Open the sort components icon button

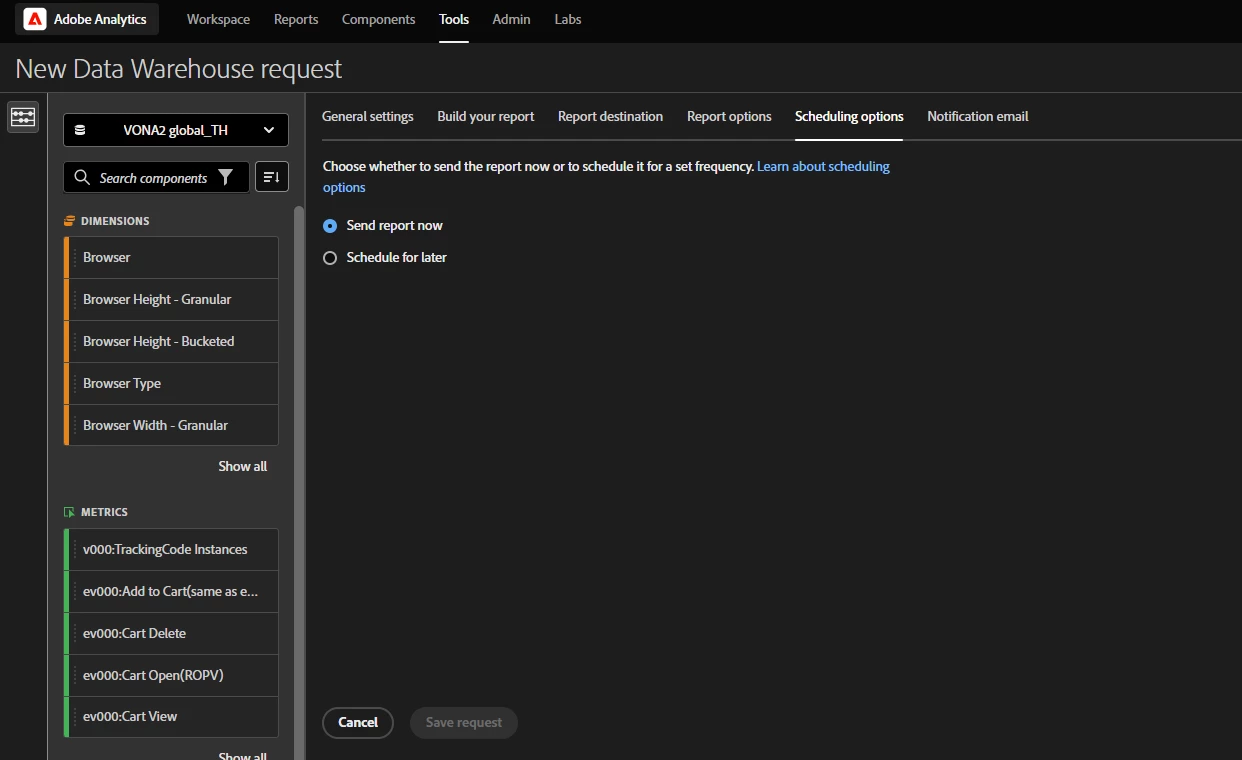pos(272,177)
